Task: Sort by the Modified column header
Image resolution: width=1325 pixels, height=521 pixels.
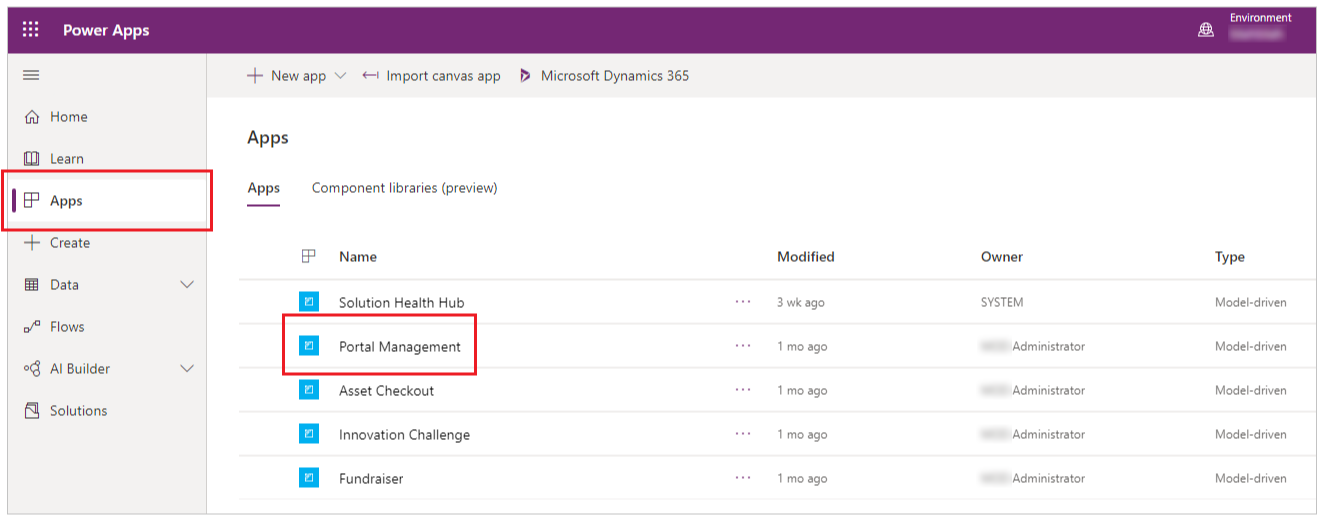Action: [806, 257]
